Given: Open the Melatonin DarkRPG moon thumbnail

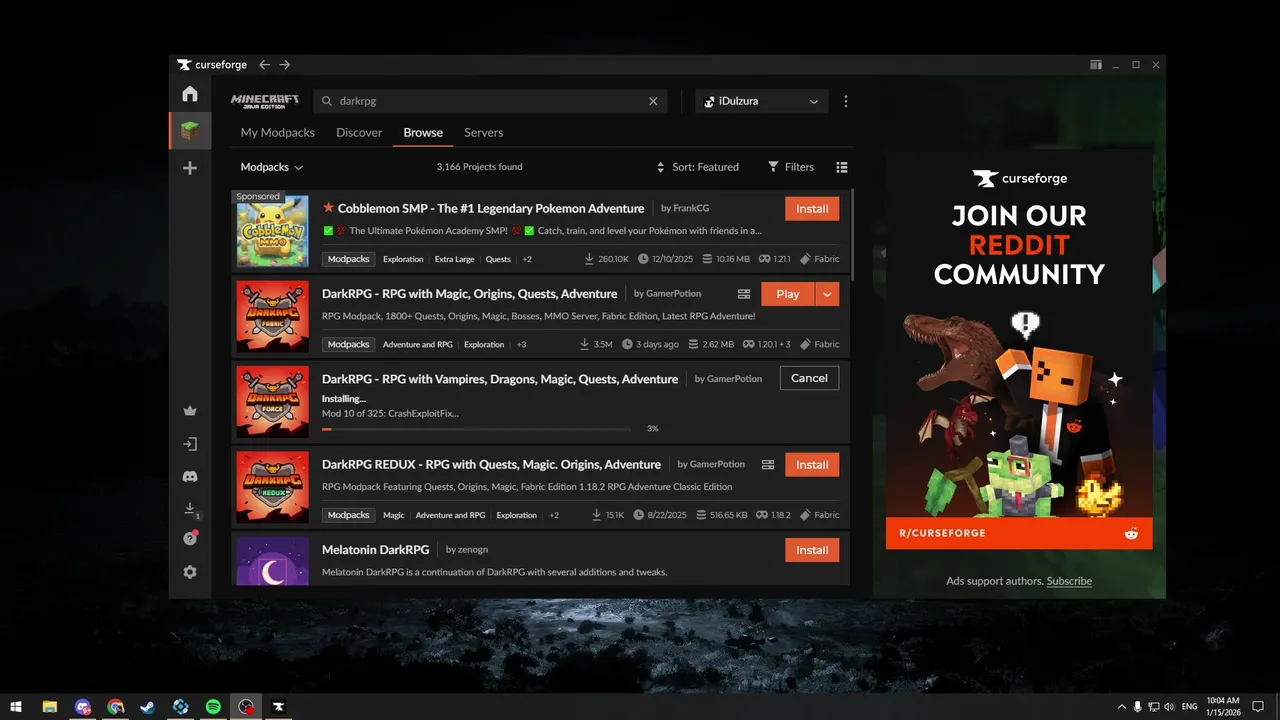Looking at the screenshot, I should [x=273, y=561].
